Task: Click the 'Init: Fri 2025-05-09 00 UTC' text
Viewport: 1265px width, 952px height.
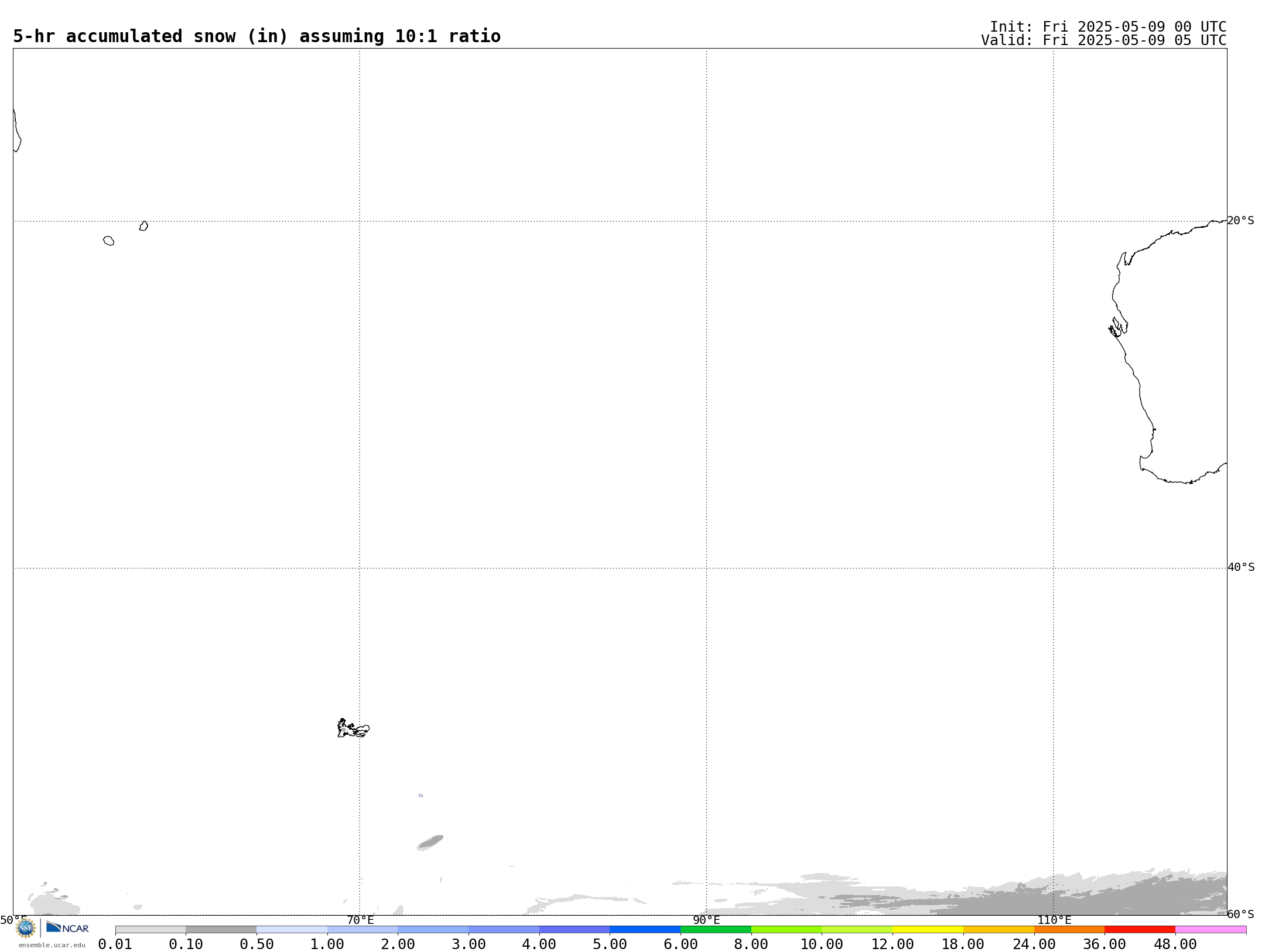Action: coord(1108,27)
